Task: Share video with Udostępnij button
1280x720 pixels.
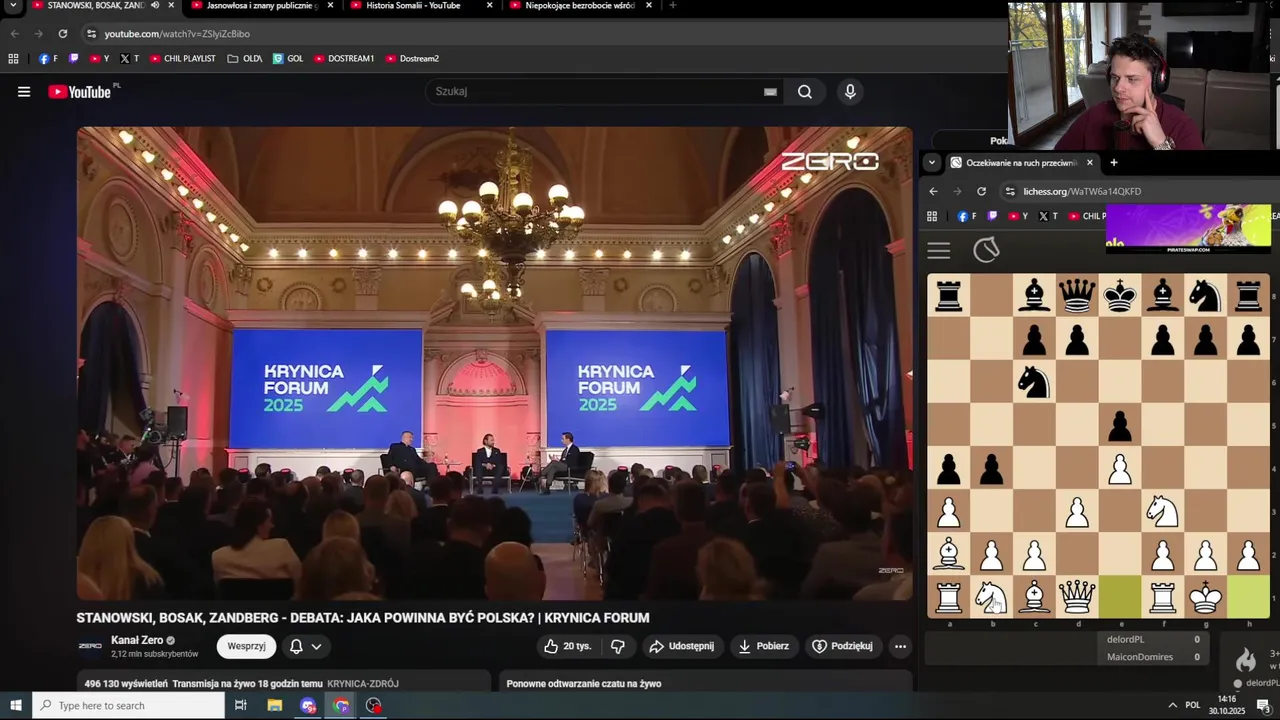Action: pos(682,646)
